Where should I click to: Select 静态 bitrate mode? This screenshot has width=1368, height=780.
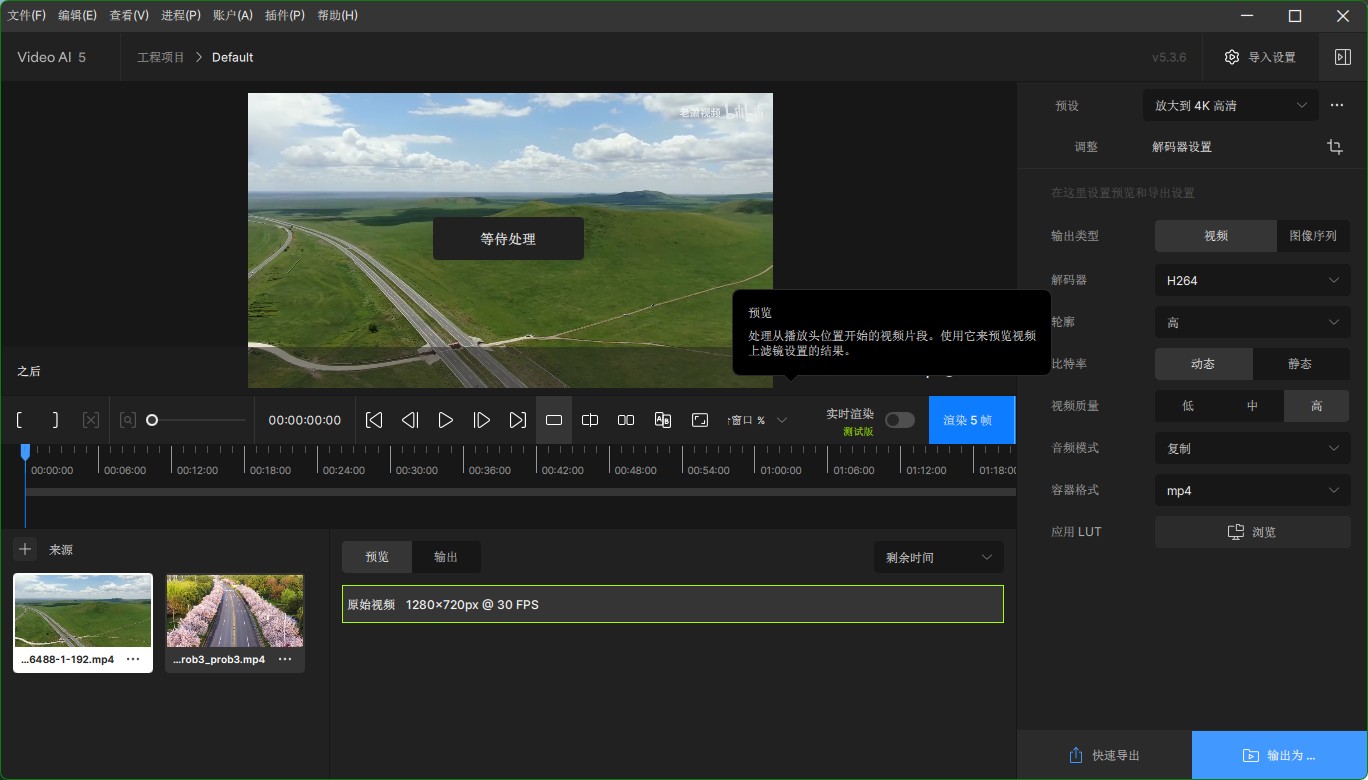pos(1300,364)
